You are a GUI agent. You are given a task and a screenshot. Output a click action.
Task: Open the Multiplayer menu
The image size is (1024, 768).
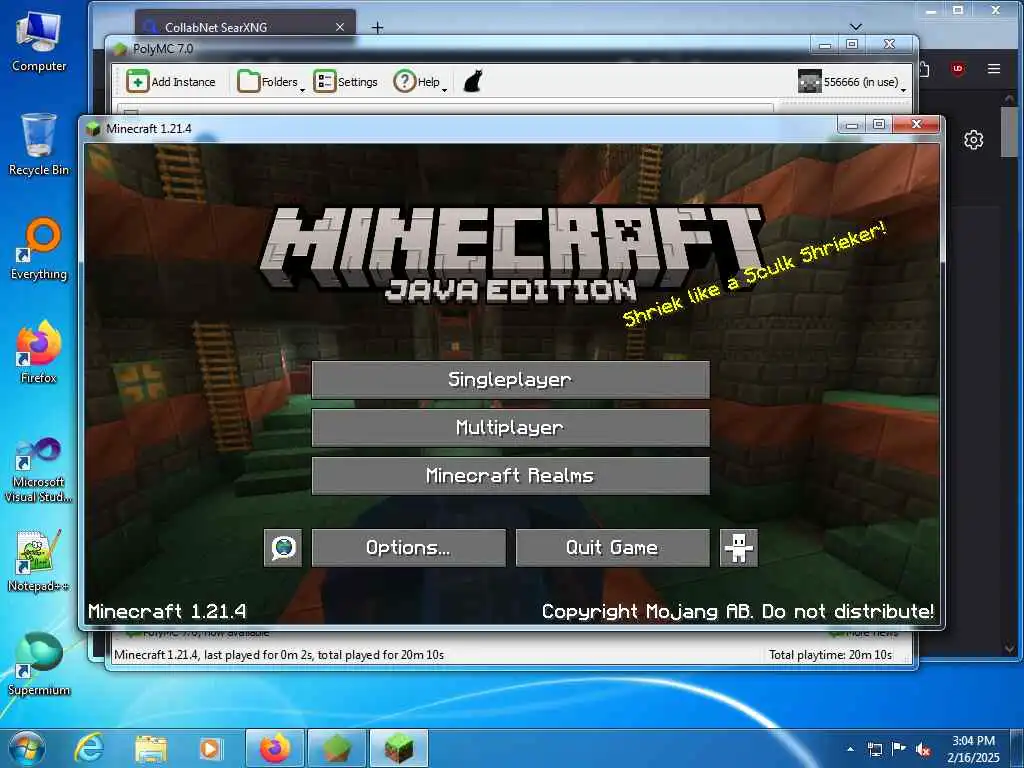pyautogui.click(x=510, y=428)
